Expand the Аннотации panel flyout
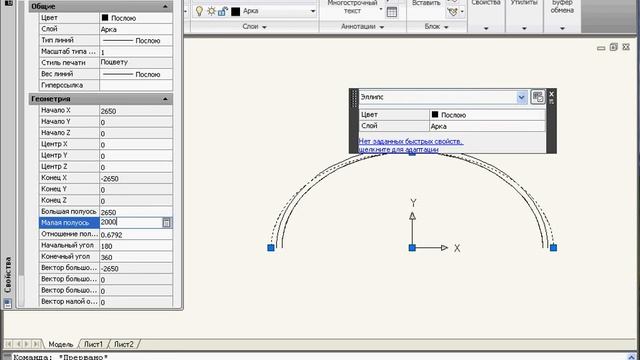This screenshot has height=360, width=640. (362, 27)
